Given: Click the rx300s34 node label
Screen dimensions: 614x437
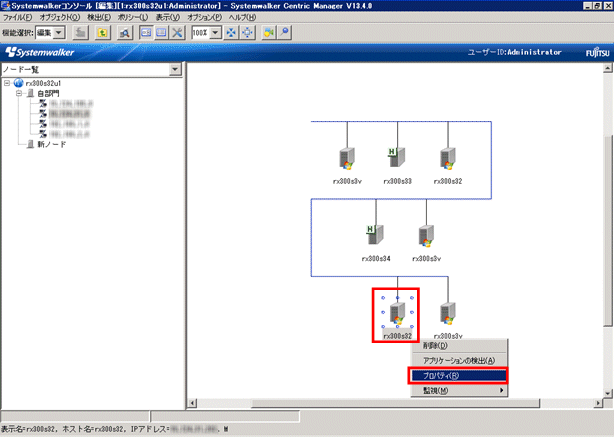Looking at the screenshot, I should pyautogui.click(x=376, y=258).
